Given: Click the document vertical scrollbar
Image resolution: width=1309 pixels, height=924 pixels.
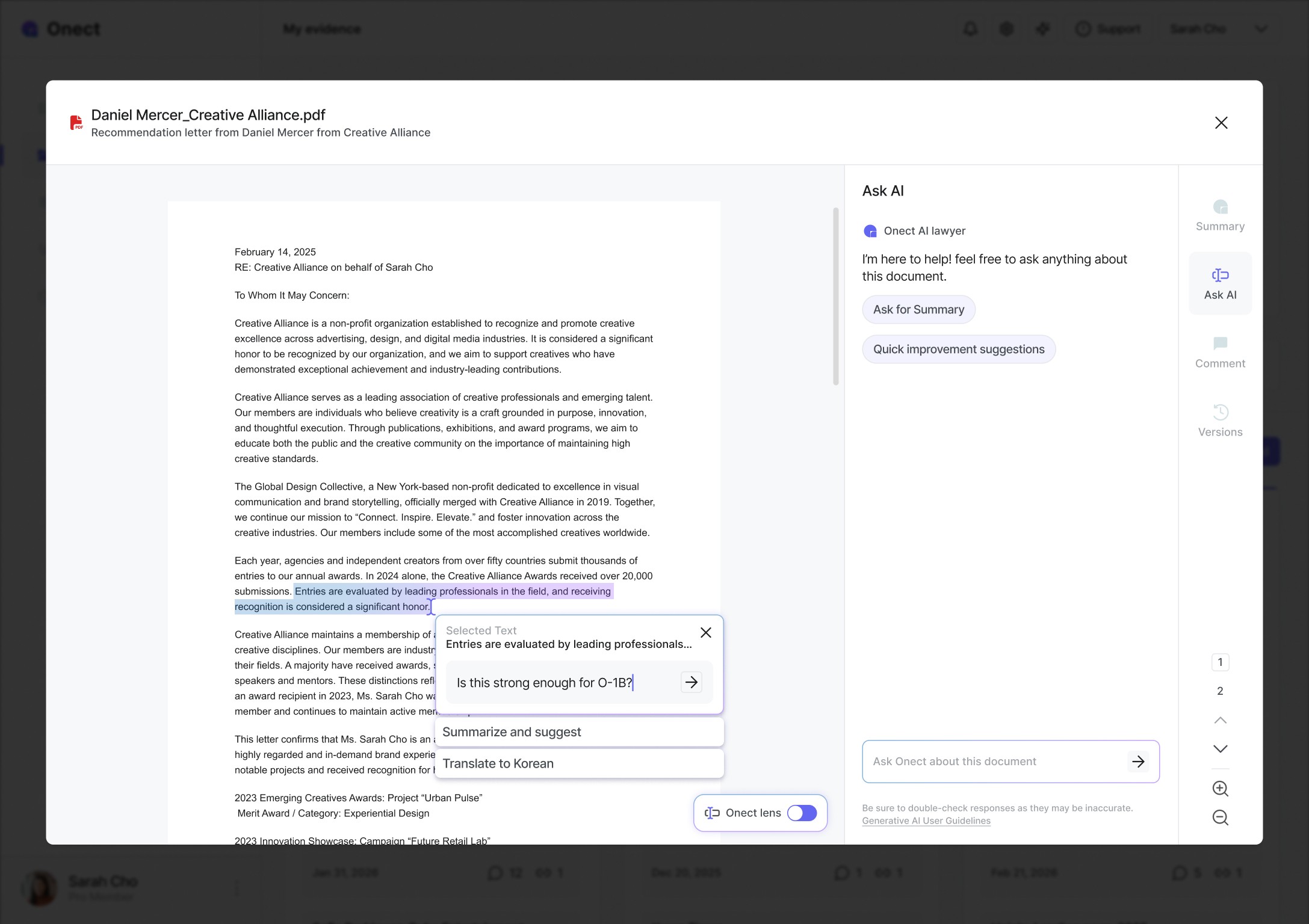Looking at the screenshot, I should click(x=835, y=297).
